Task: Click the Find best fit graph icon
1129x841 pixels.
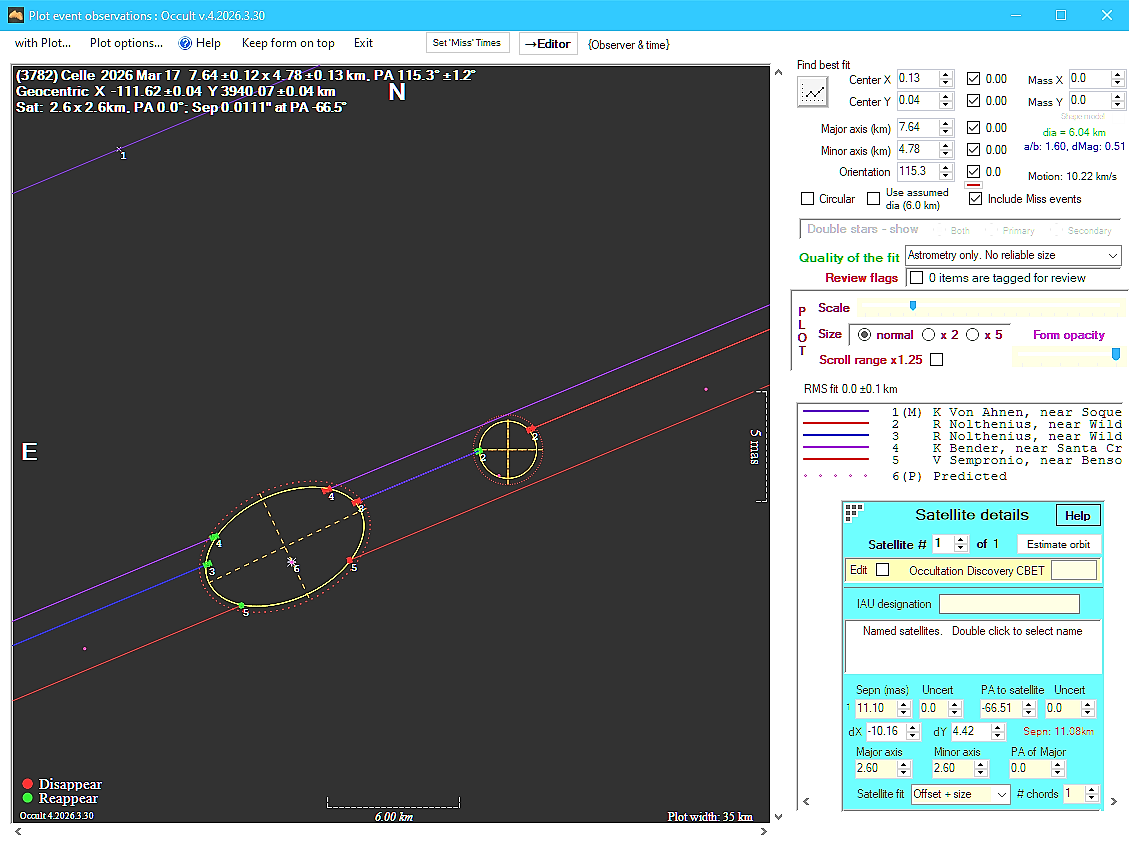Action: click(x=812, y=92)
